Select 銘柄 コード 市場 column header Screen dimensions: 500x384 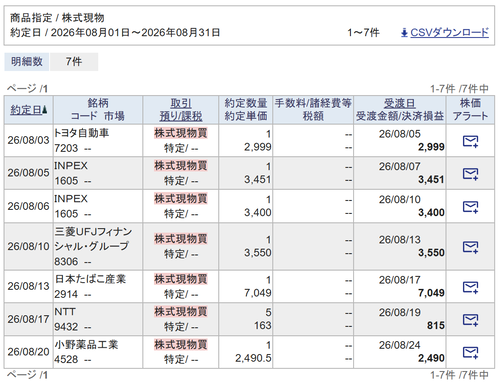coord(98,110)
